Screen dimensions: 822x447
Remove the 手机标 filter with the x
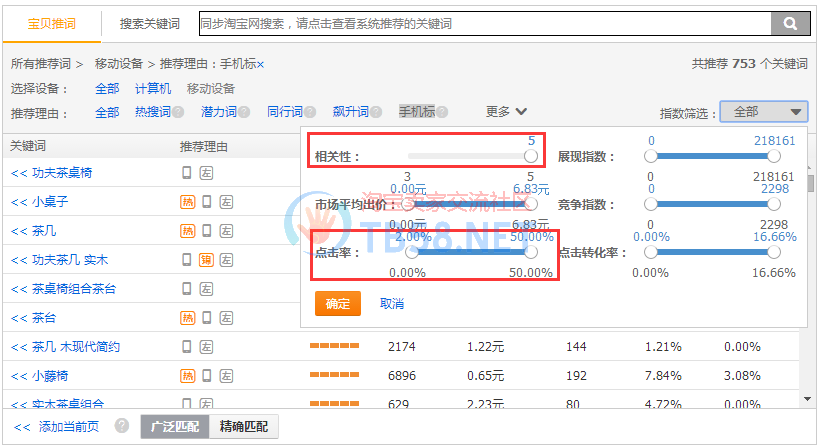click(x=260, y=64)
